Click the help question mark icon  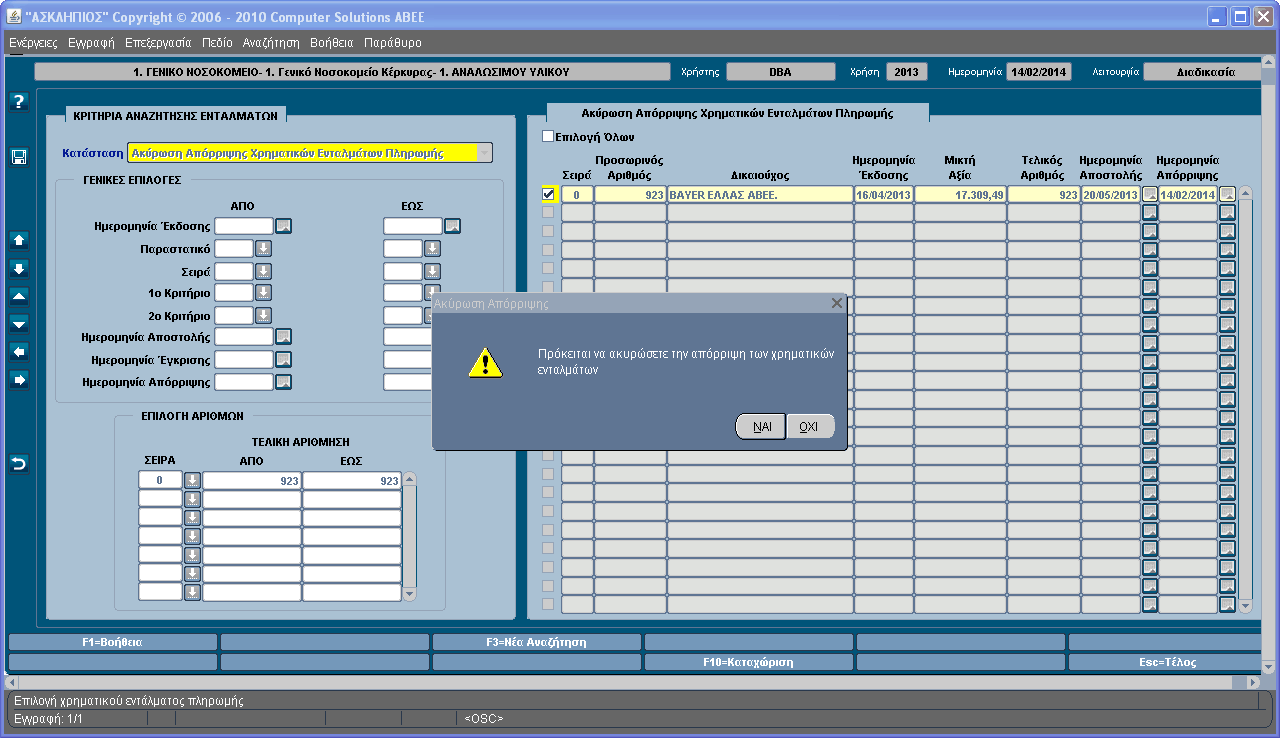click(x=18, y=101)
